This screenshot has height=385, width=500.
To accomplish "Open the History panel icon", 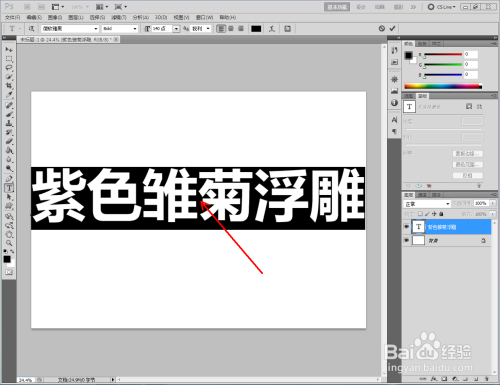I will tap(395, 50).
